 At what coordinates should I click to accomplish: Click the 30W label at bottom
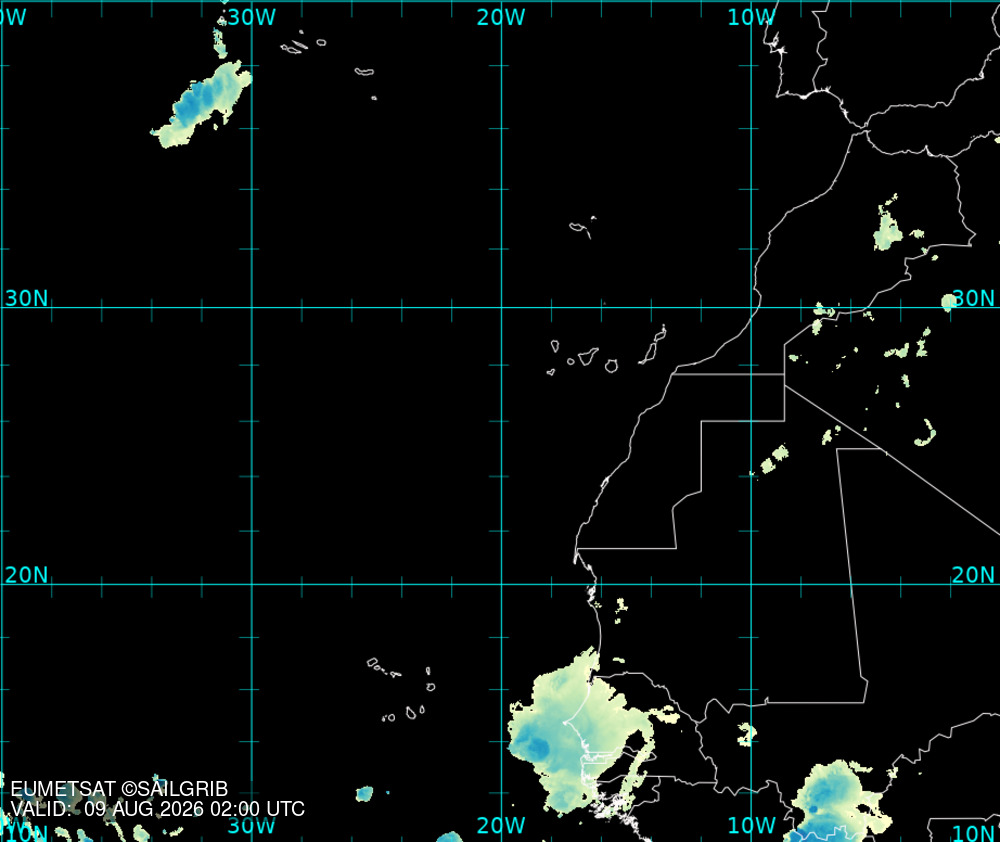pyautogui.click(x=251, y=825)
